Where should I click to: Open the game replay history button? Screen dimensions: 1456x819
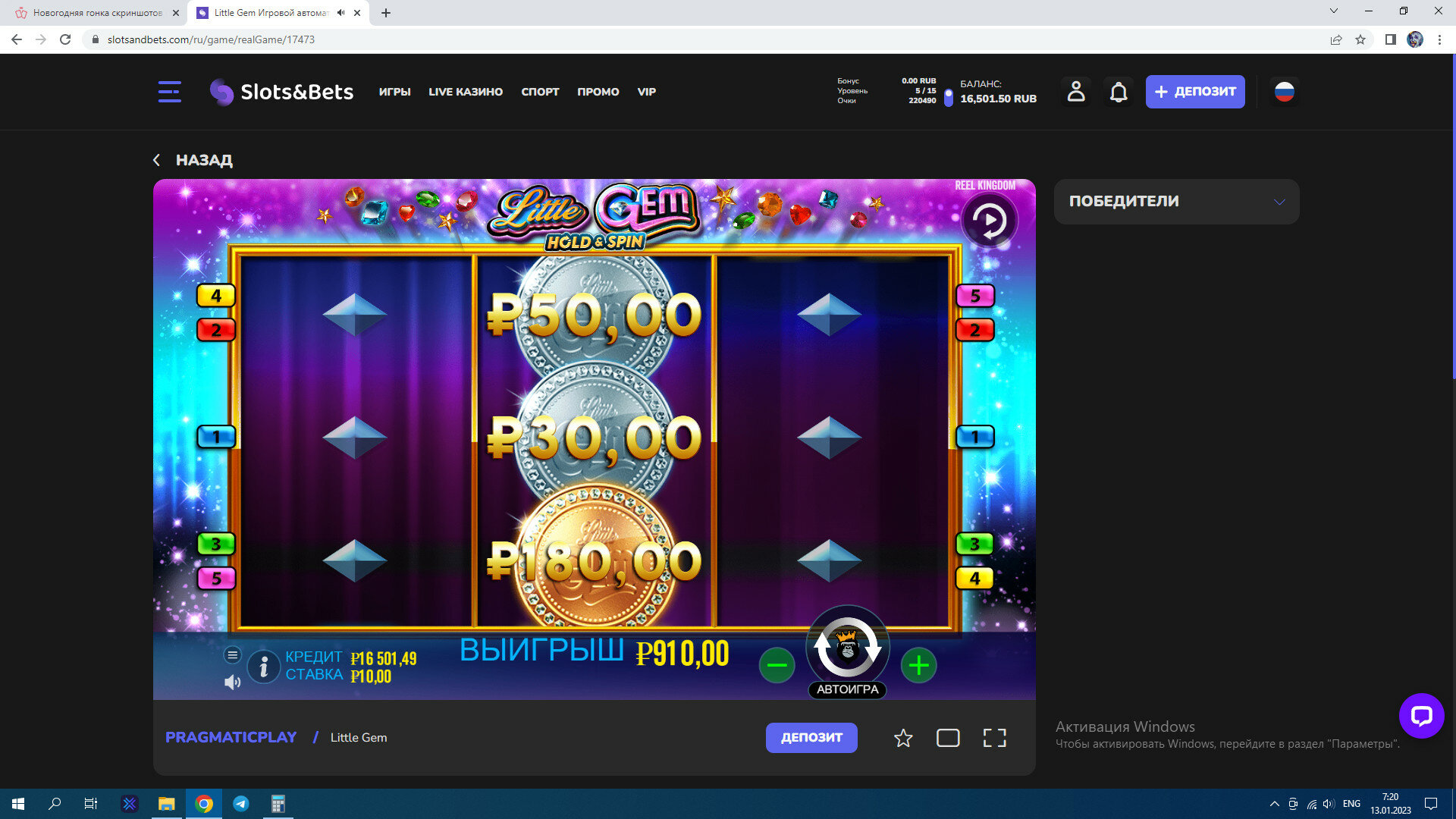click(x=989, y=221)
